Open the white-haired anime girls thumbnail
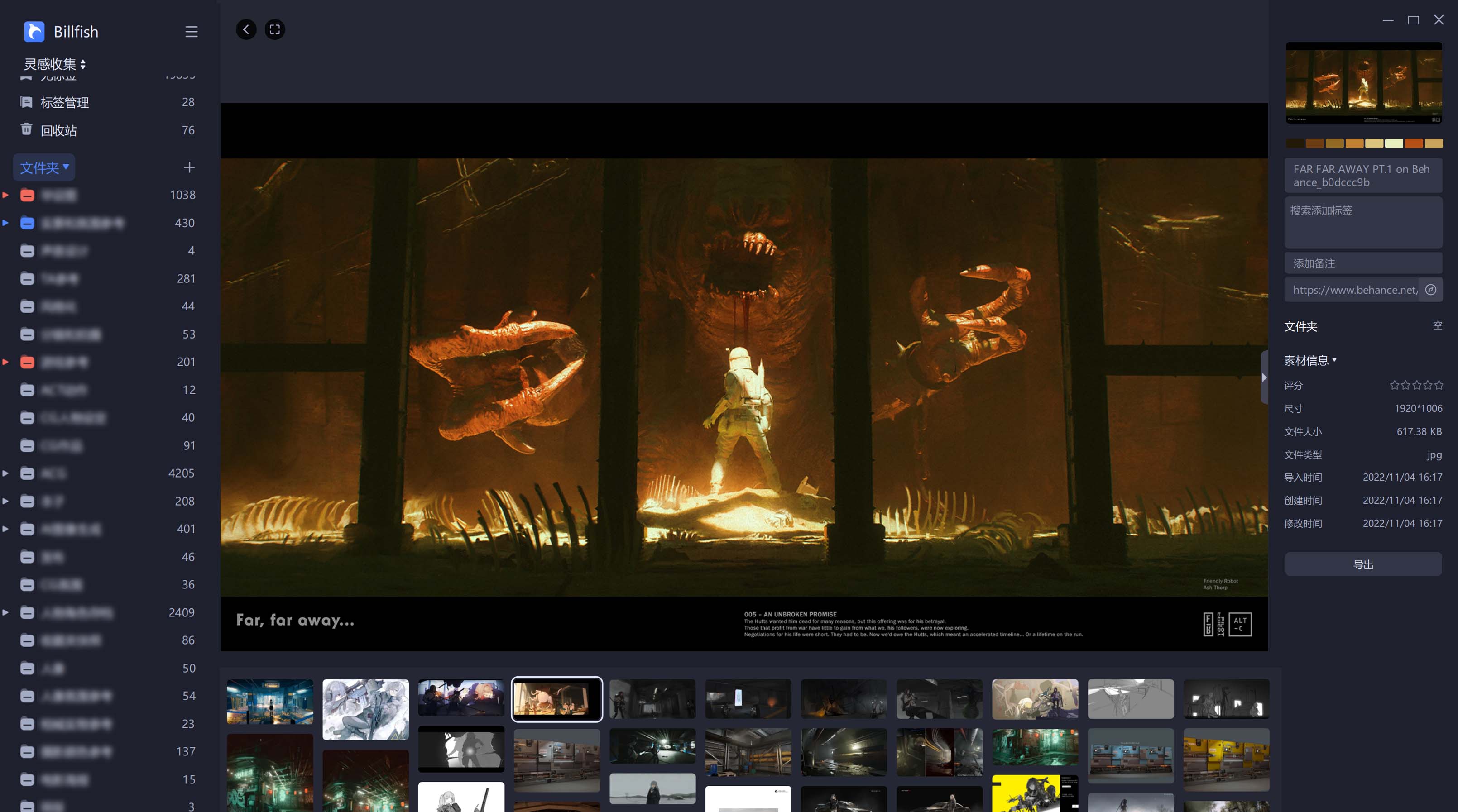Screen dimensions: 1458x812 (366, 710)
